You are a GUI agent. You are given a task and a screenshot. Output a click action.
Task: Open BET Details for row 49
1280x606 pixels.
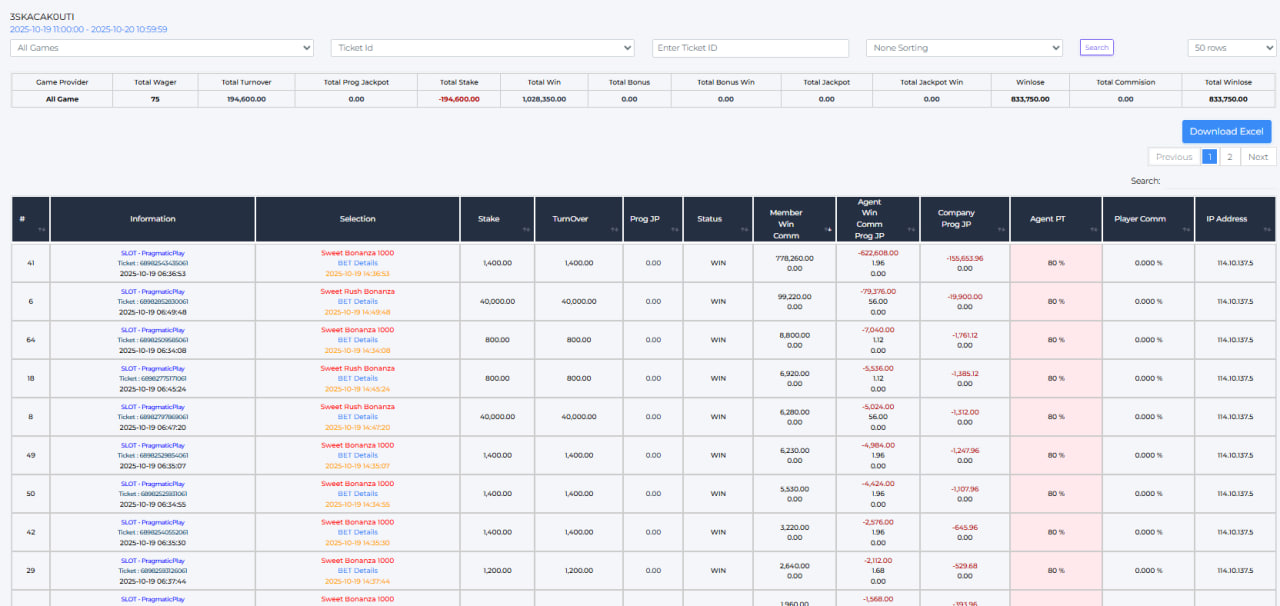358,455
